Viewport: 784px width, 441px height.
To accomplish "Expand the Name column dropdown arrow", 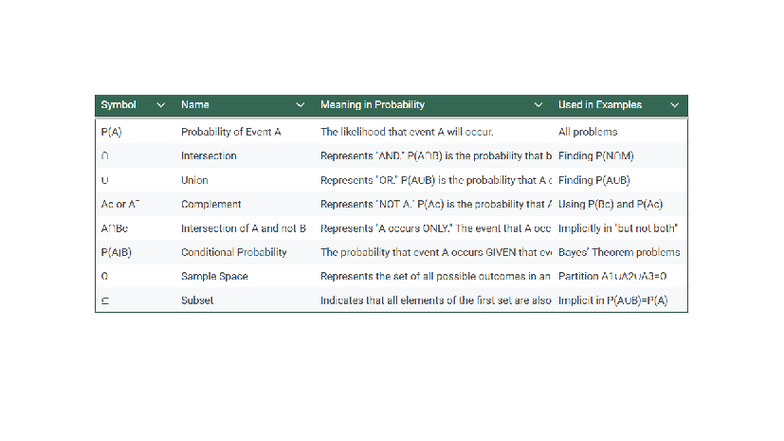I will (x=300, y=105).
